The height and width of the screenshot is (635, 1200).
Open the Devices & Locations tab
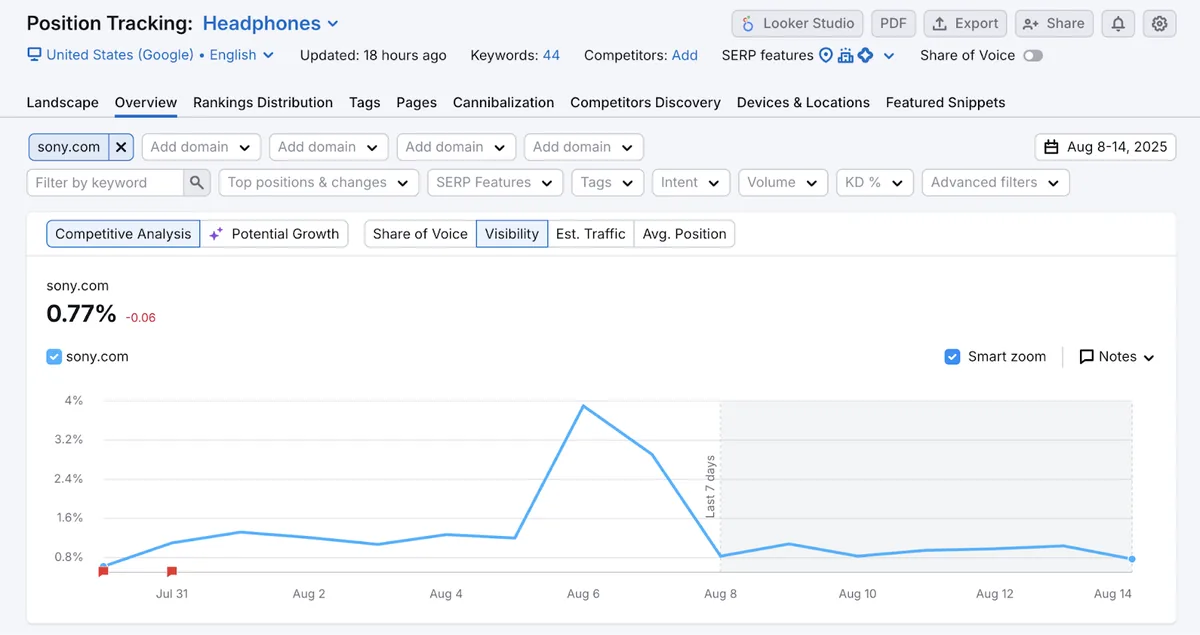(803, 102)
